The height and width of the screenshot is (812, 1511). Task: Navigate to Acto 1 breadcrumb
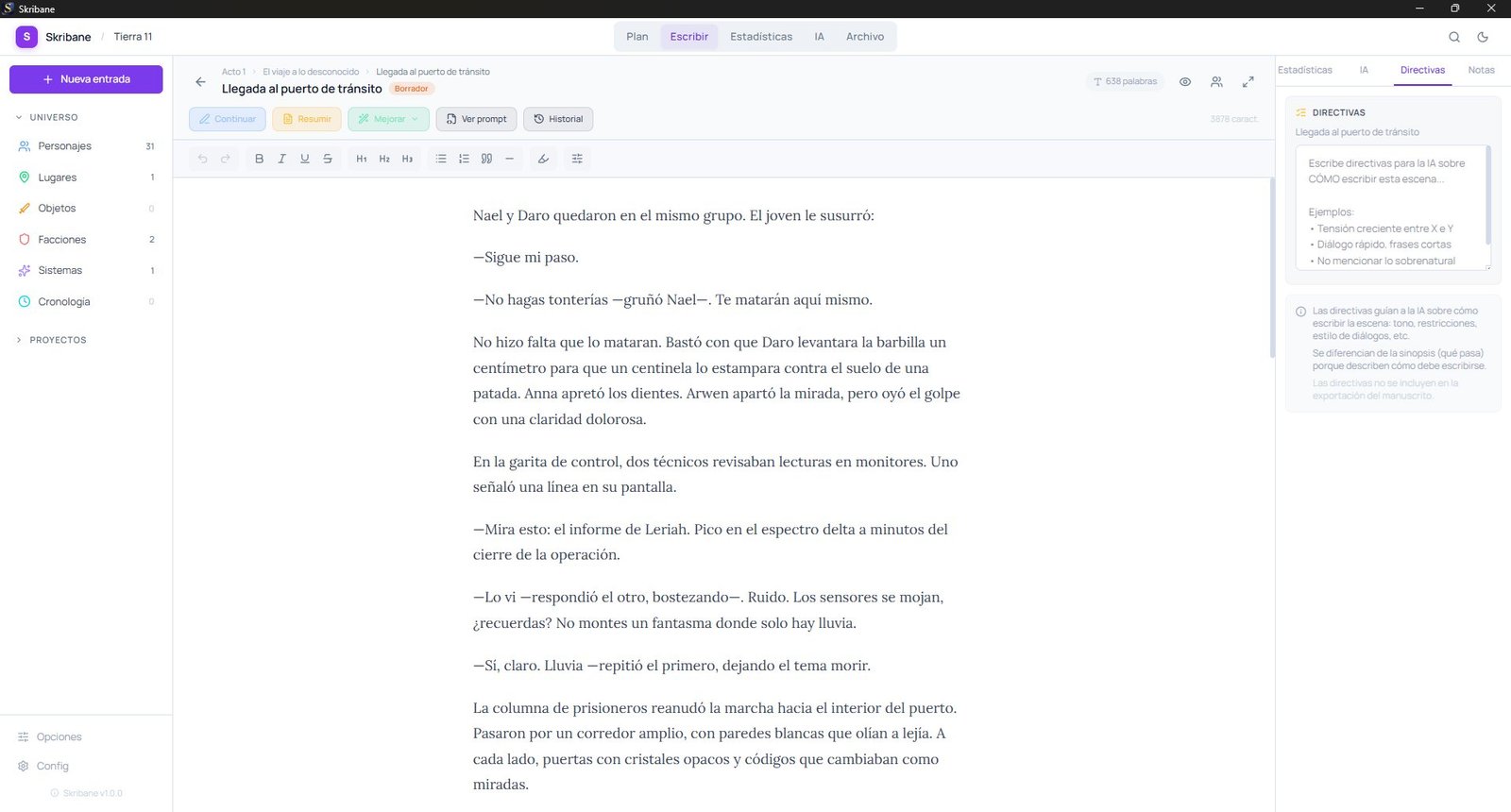coord(233,72)
